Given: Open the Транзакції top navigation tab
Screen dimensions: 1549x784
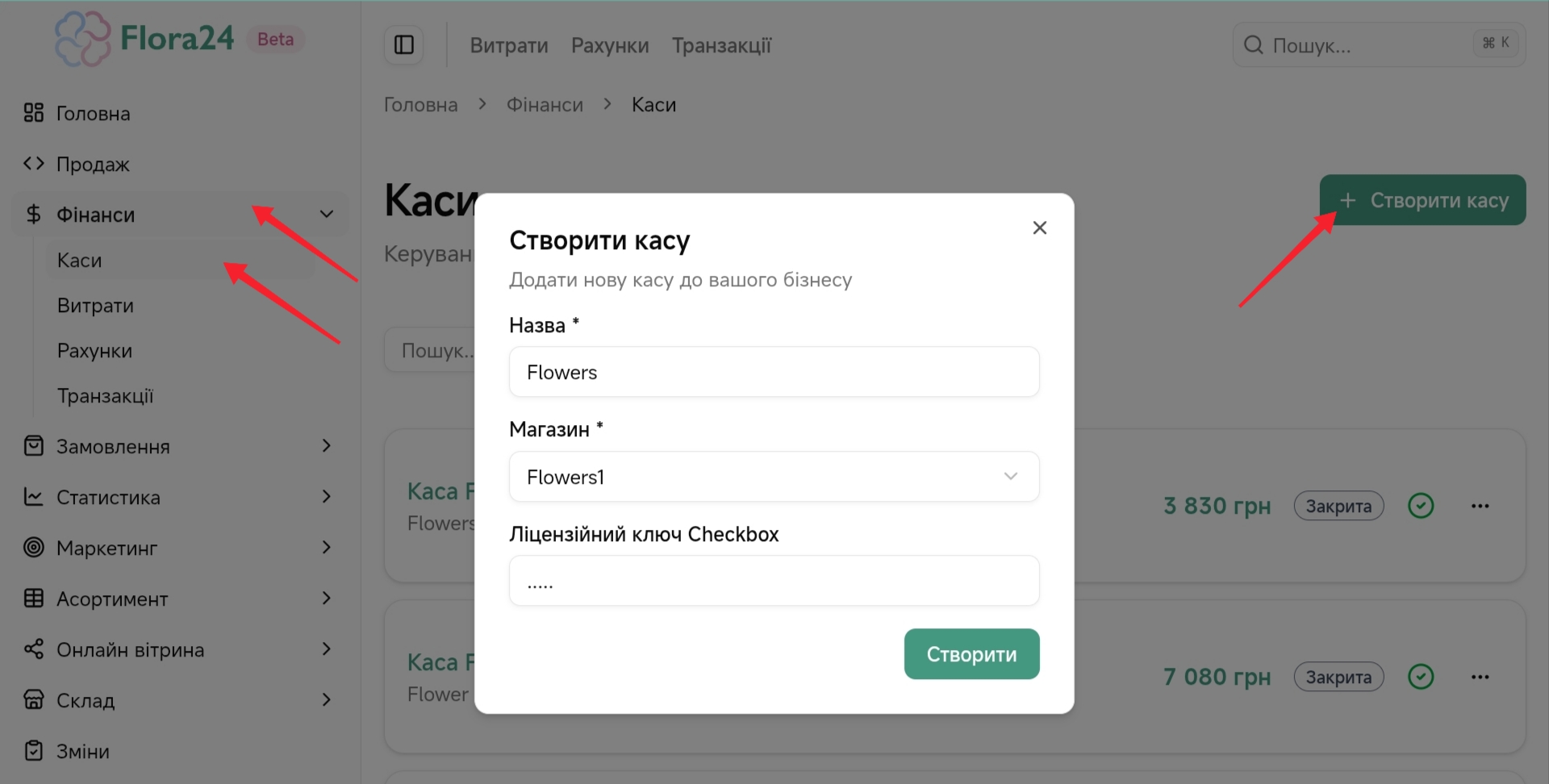Looking at the screenshot, I should [x=721, y=46].
